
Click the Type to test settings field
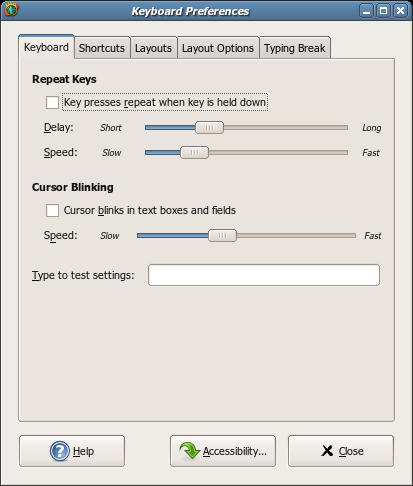[264, 275]
